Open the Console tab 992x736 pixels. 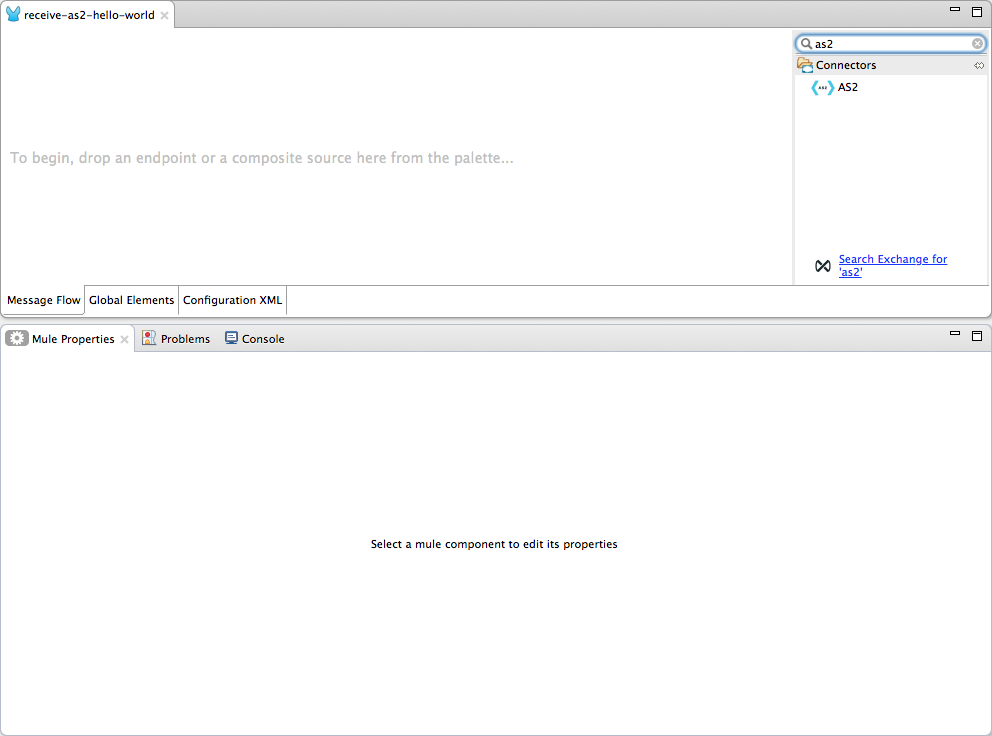263,338
